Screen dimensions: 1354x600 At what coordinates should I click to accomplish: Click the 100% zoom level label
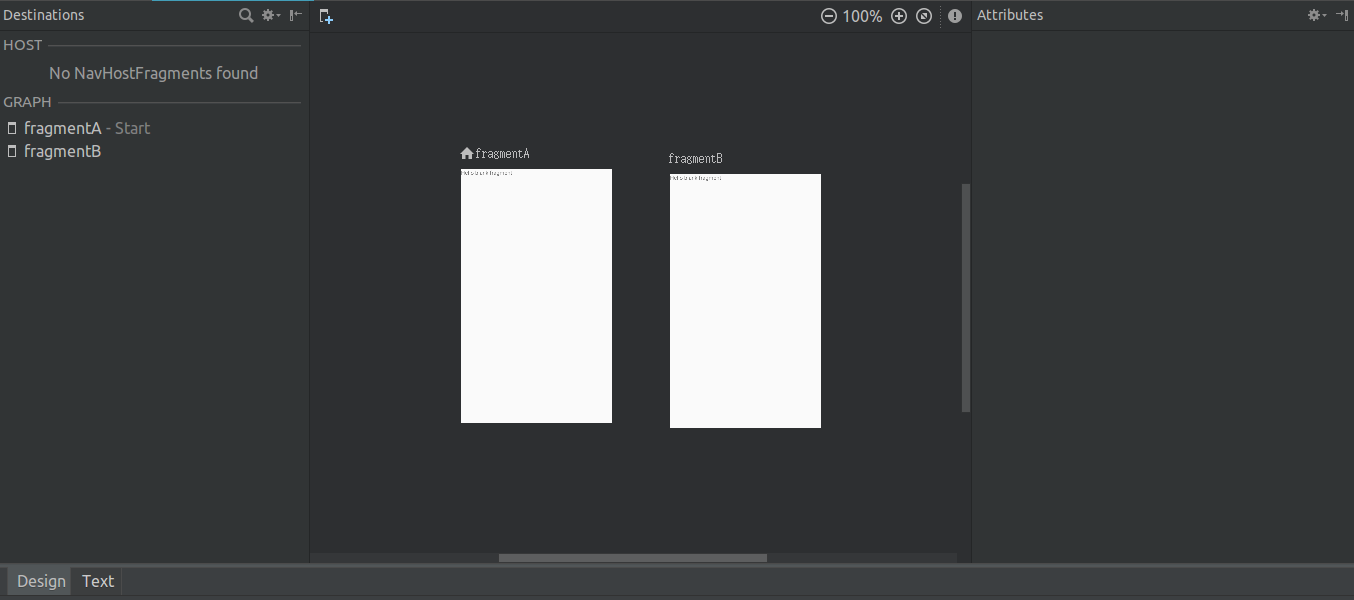(x=862, y=16)
